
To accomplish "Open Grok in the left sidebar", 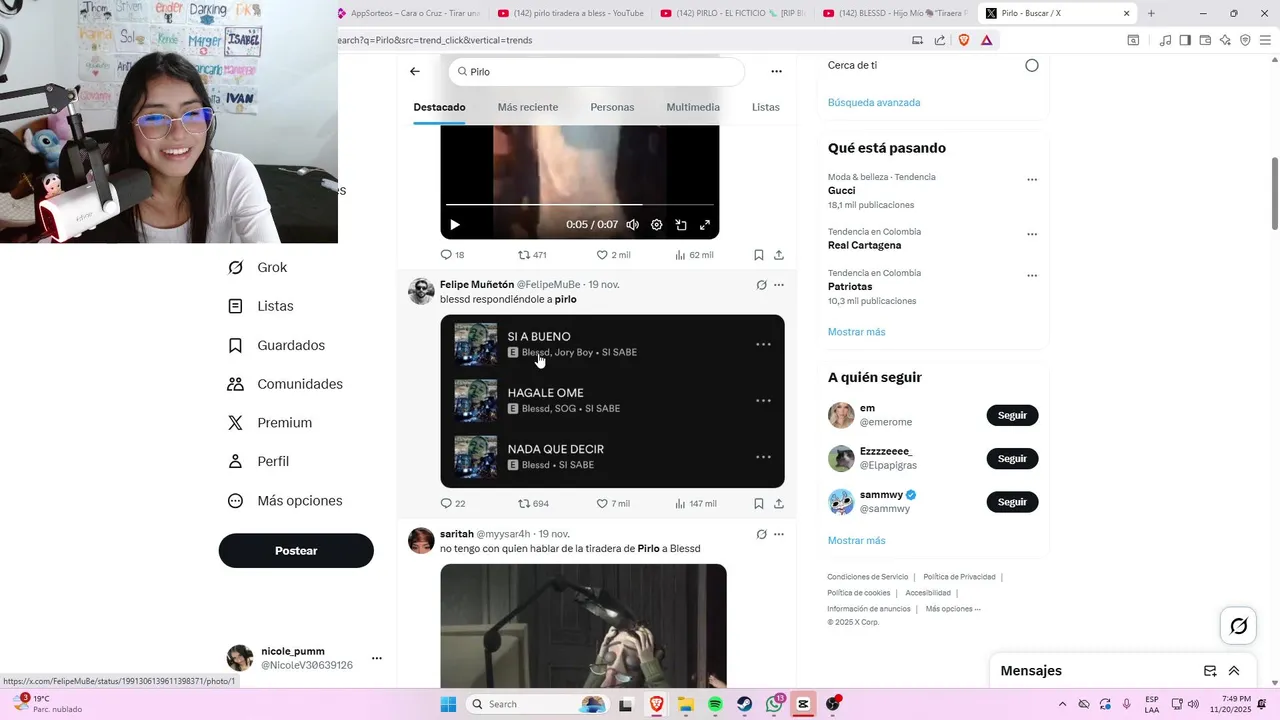I will click(257, 268).
